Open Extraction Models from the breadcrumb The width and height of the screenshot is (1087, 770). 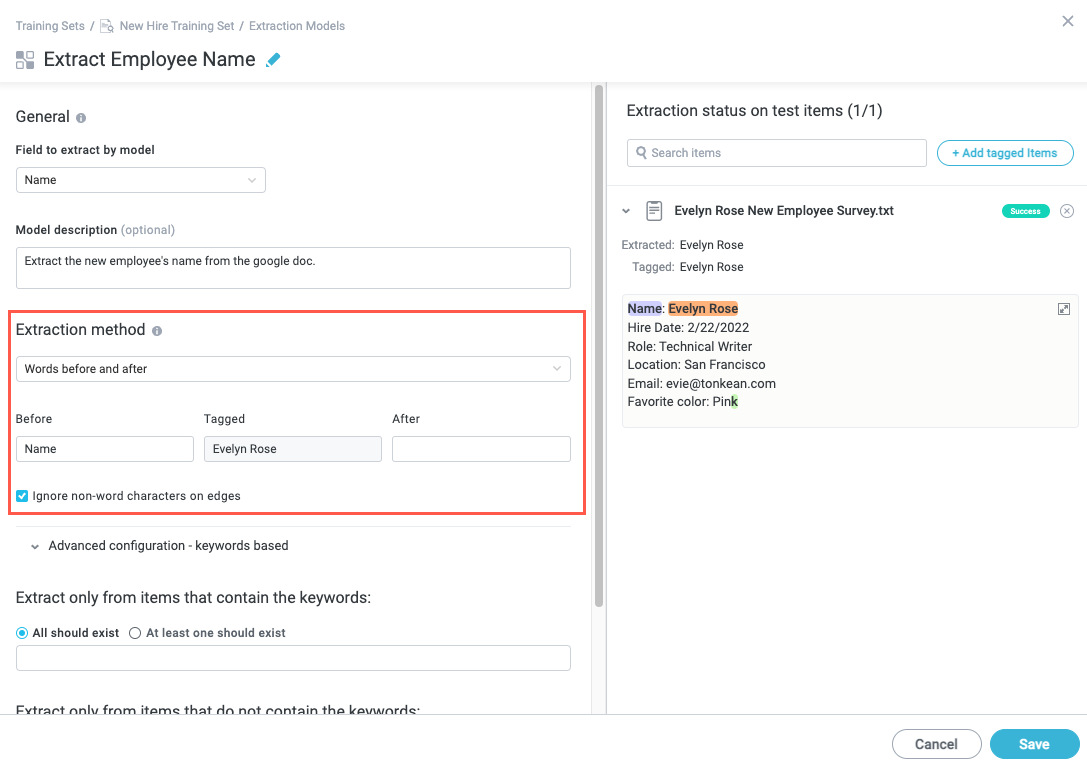click(x=296, y=25)
